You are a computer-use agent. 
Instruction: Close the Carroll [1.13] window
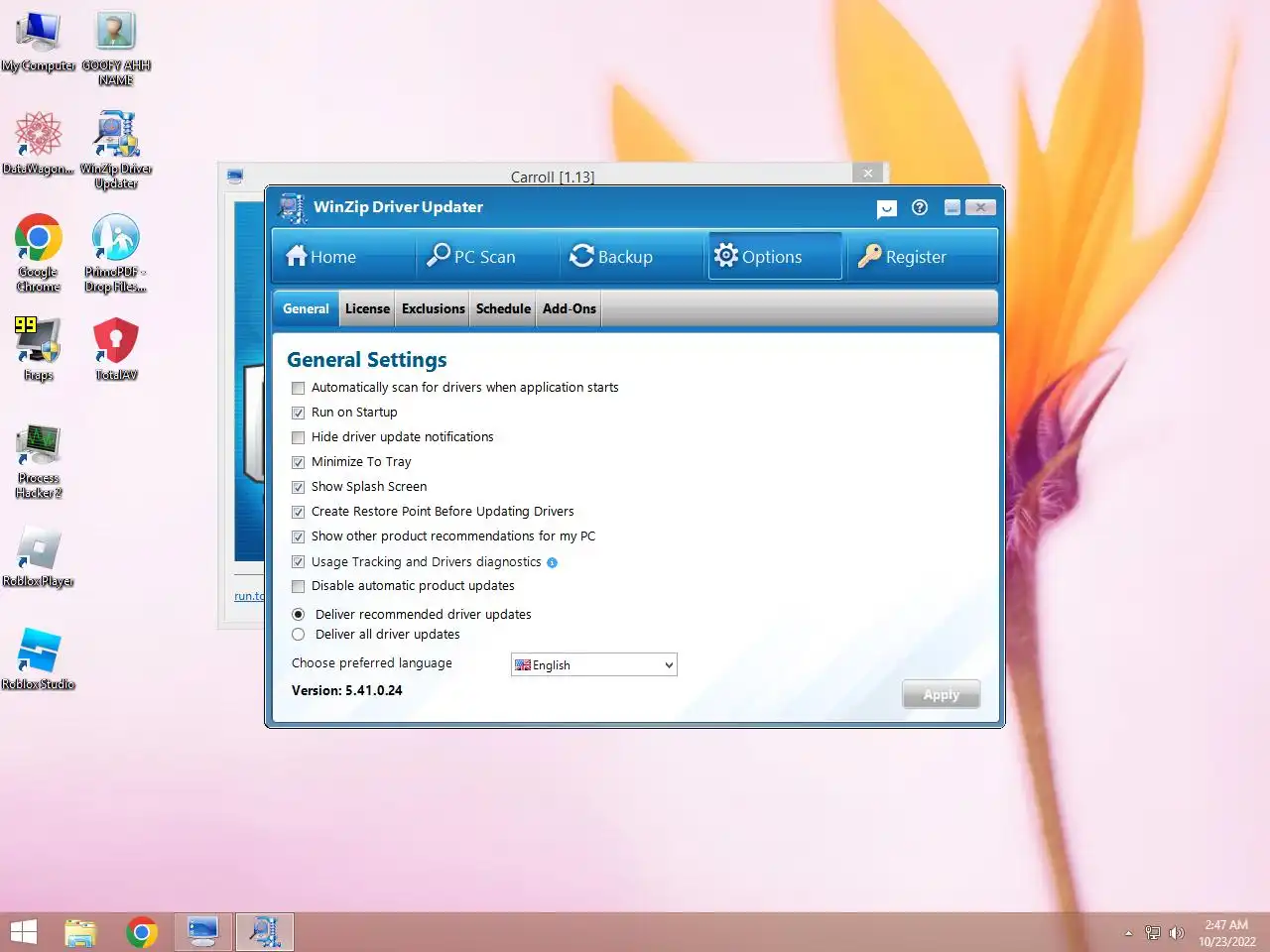[867, 174]
